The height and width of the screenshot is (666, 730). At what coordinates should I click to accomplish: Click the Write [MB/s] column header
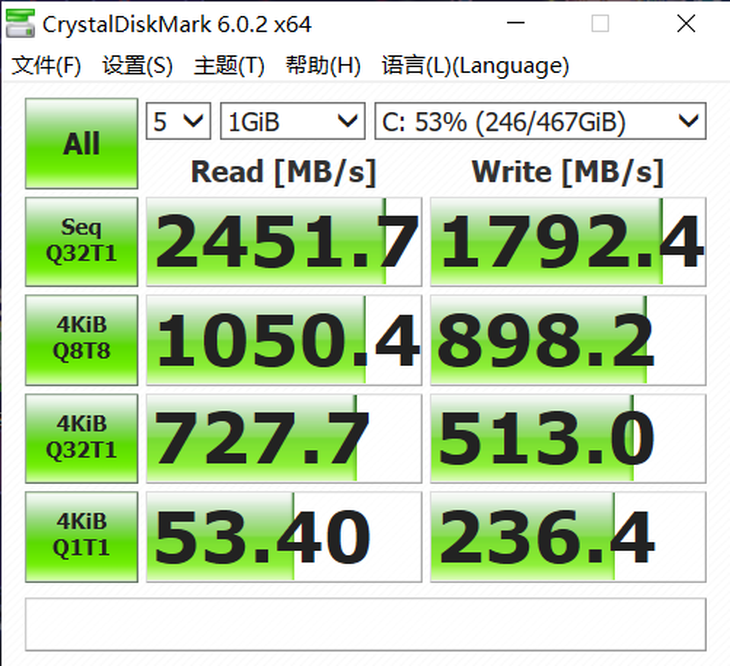click(568, 172)
